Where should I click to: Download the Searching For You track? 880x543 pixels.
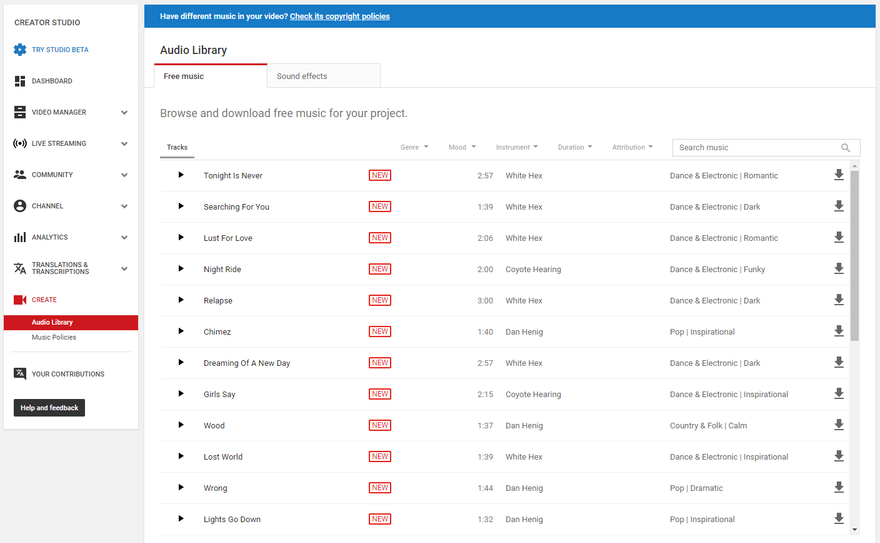(x=839, y=207)
